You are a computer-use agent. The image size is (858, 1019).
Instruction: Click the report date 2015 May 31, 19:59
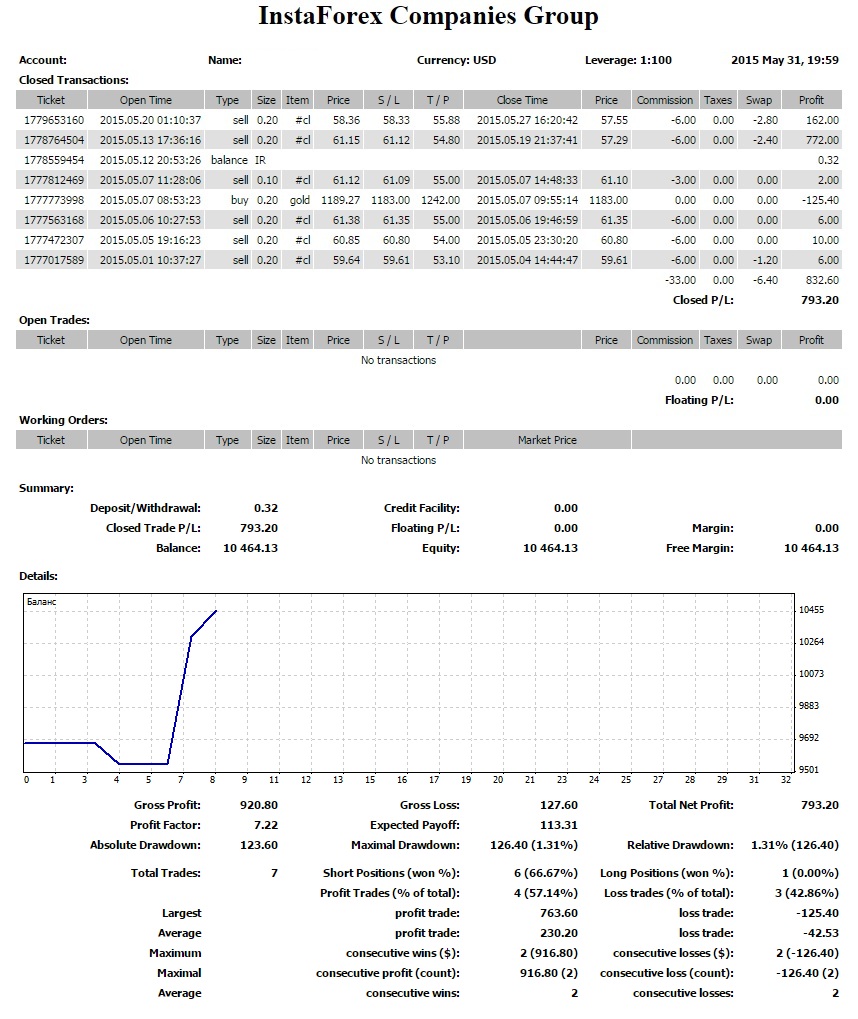point(785,60)
